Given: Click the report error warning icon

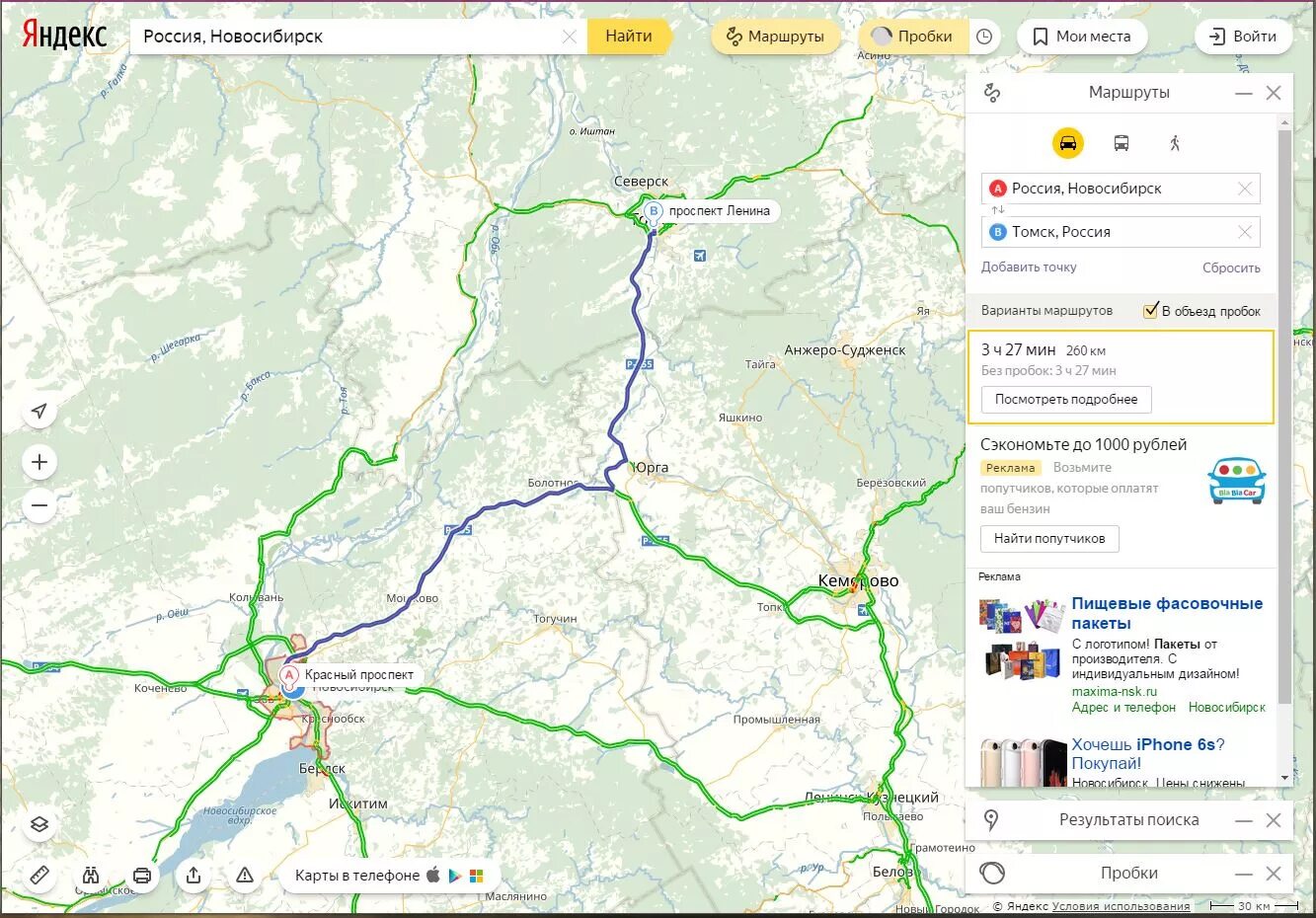Looking at the screenshot, I should (245, 876).
